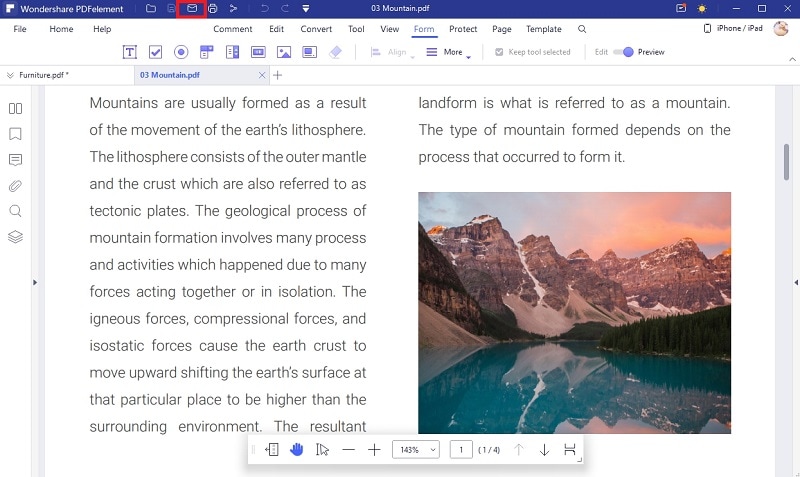Click the vertical scrollbar thumb
The image size is (800, 477).
786,162
